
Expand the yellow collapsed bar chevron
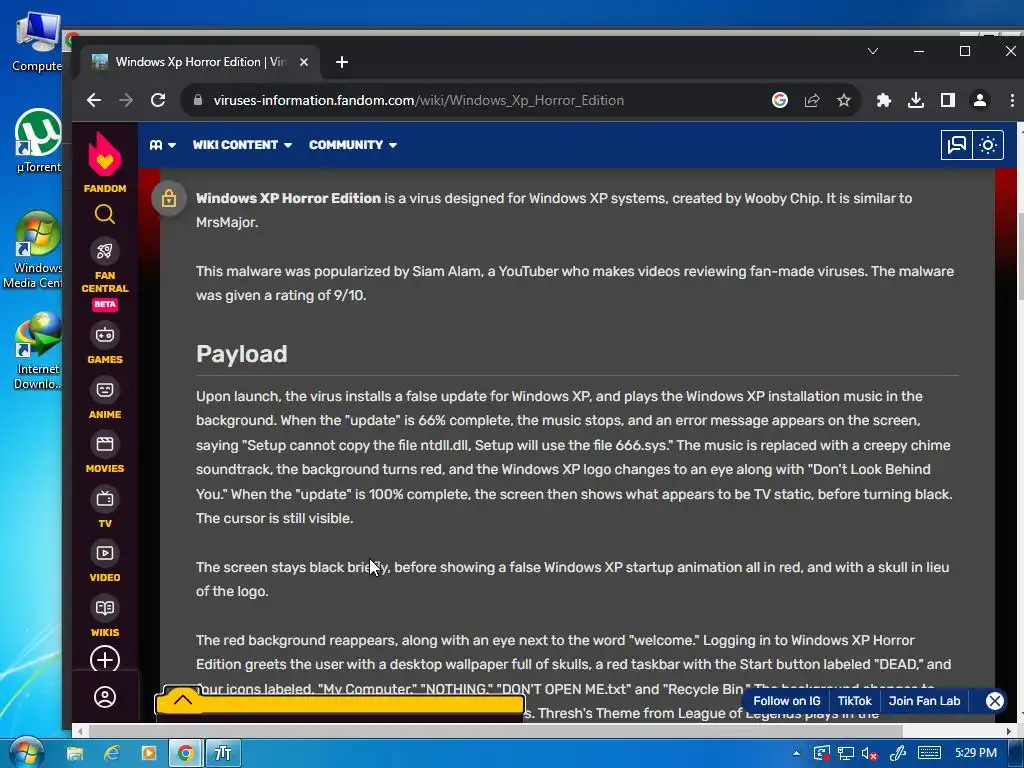click(x=182, y=700)
